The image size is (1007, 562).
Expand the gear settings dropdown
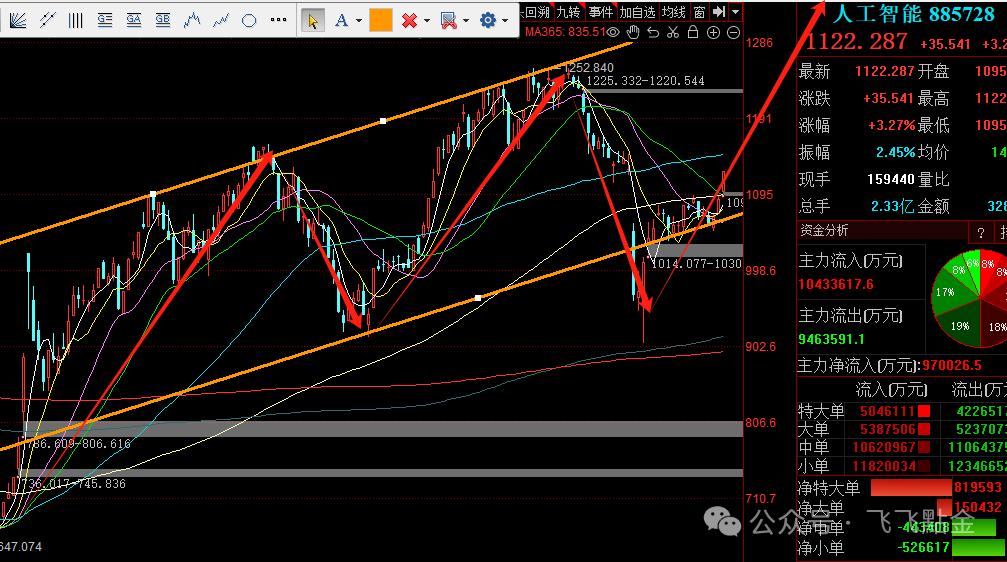point(505,20)
